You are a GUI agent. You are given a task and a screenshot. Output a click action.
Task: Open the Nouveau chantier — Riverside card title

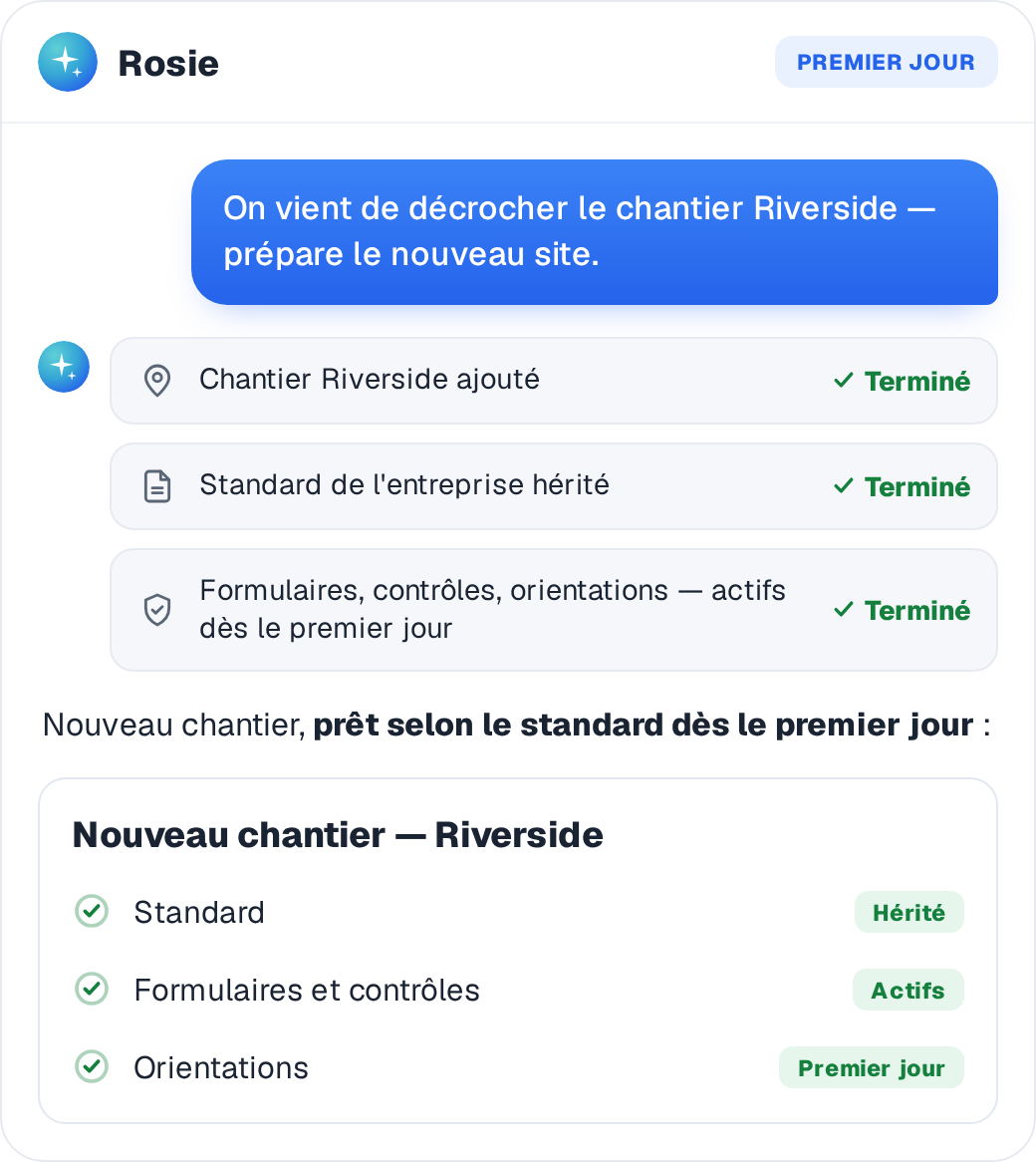tap(338, 835)
